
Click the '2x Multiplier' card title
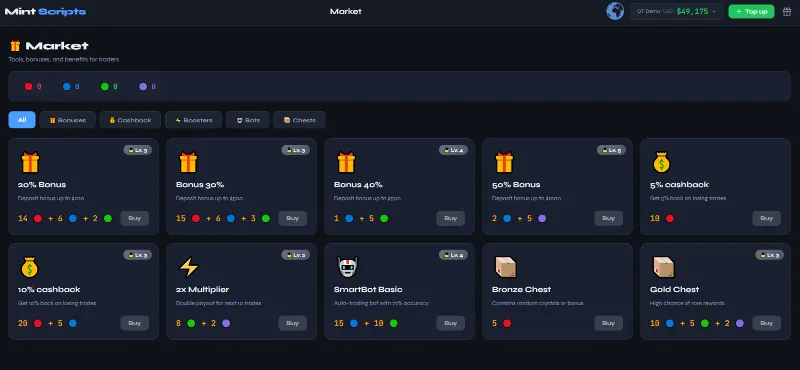click(x=203, y=289)
